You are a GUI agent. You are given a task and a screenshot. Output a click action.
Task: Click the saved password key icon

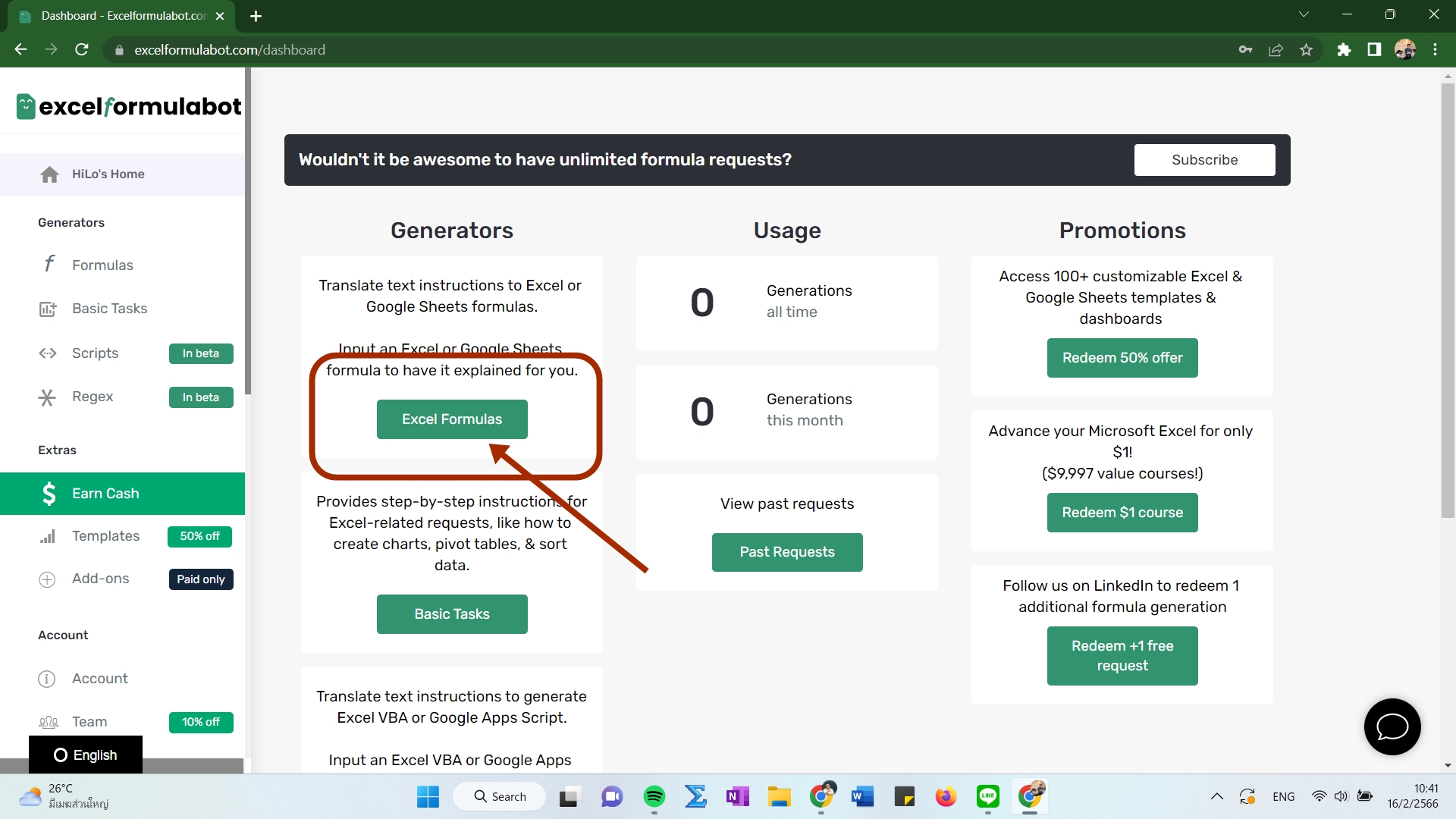[1245, 50]
